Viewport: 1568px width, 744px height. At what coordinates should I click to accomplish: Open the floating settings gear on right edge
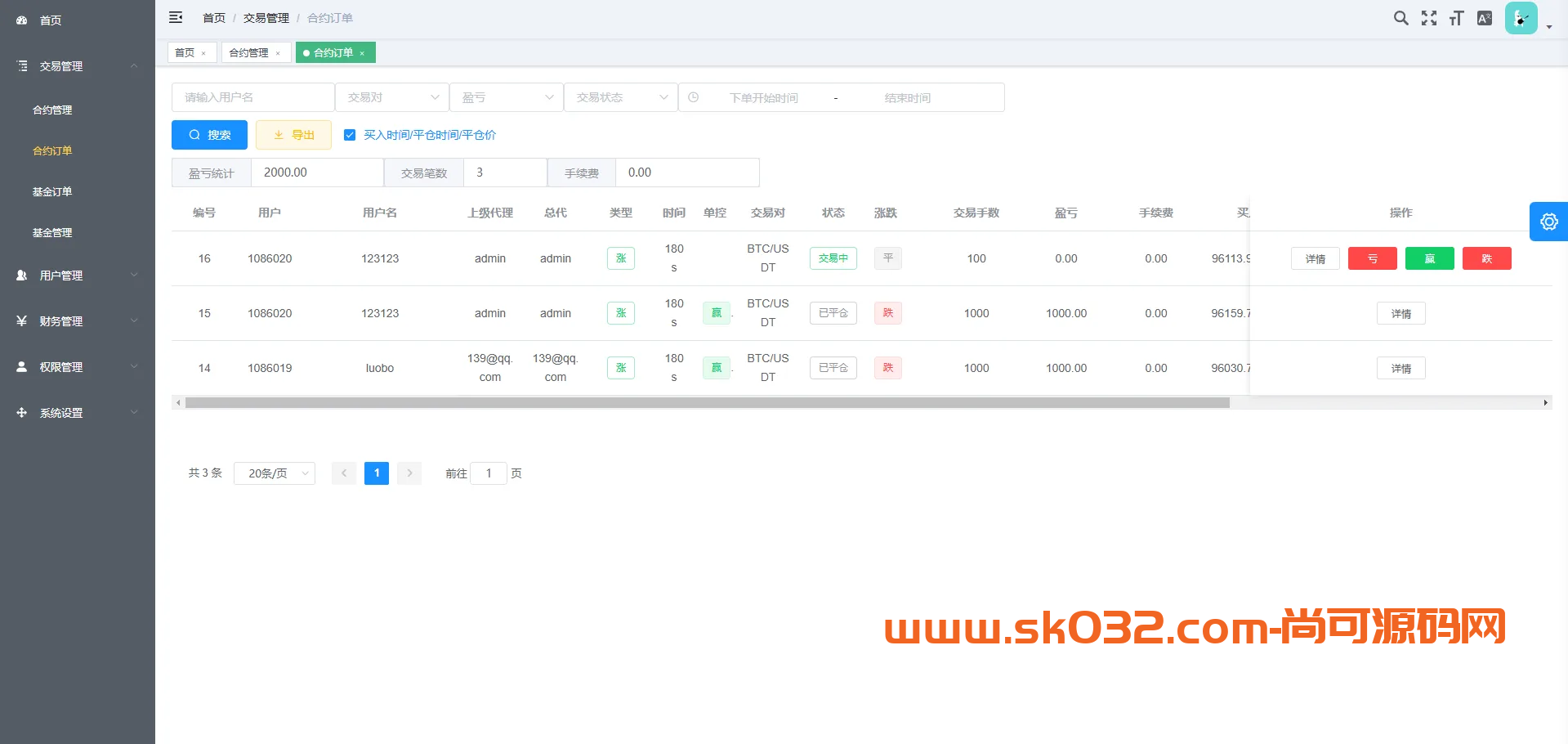(x=1549, y=222)
